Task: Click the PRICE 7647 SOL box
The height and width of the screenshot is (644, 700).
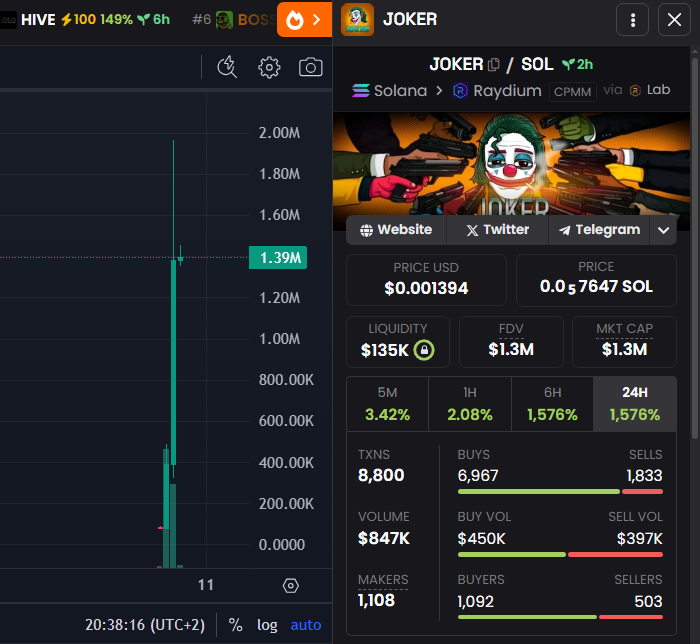Action: [x=596, y=280]
